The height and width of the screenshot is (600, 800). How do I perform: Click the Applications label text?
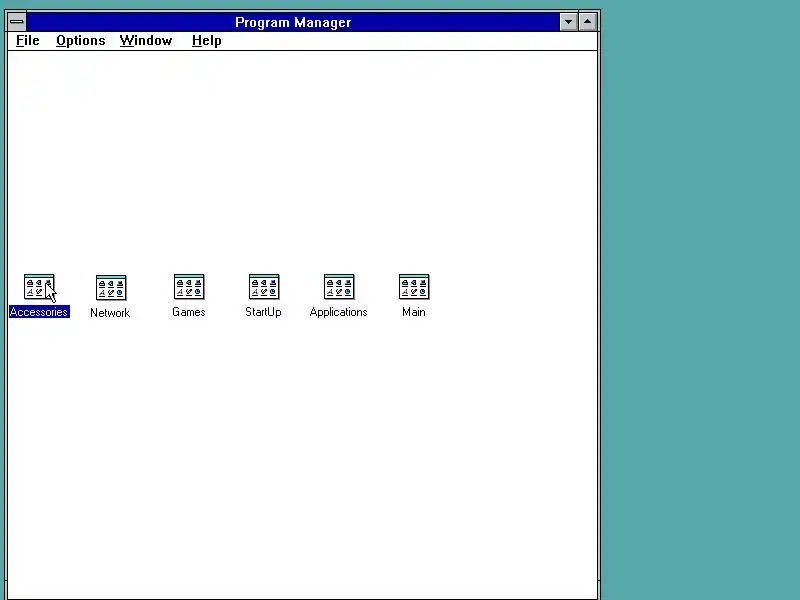[x=338, y=312]
